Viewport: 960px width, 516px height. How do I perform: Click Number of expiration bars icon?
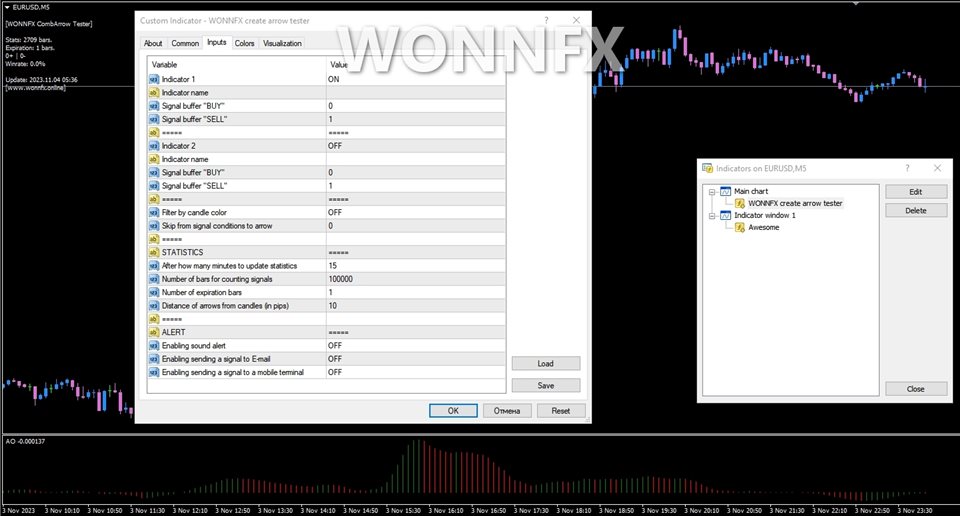pos(154,293)
